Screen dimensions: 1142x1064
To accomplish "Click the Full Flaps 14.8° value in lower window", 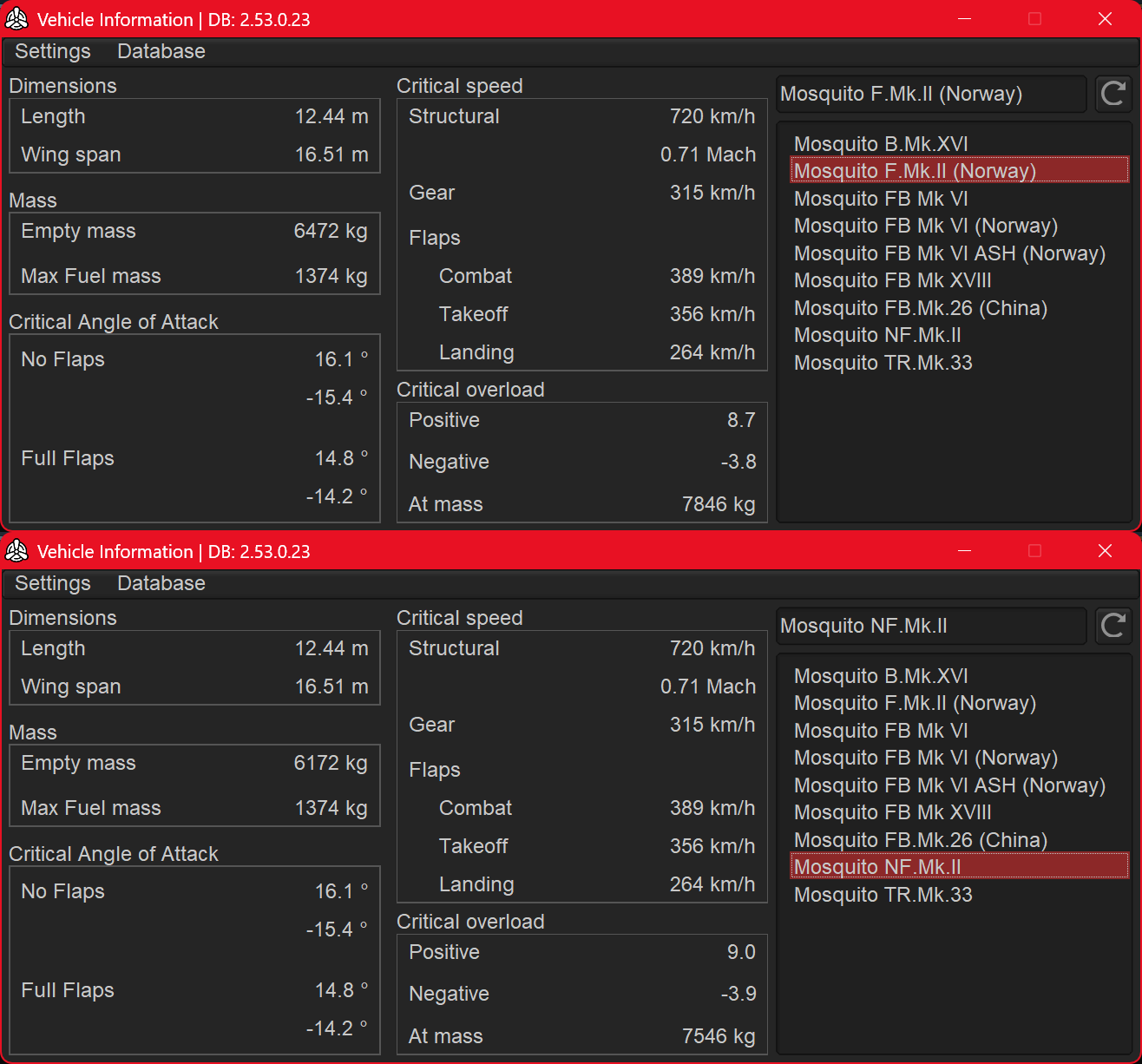I will point(341,990).
